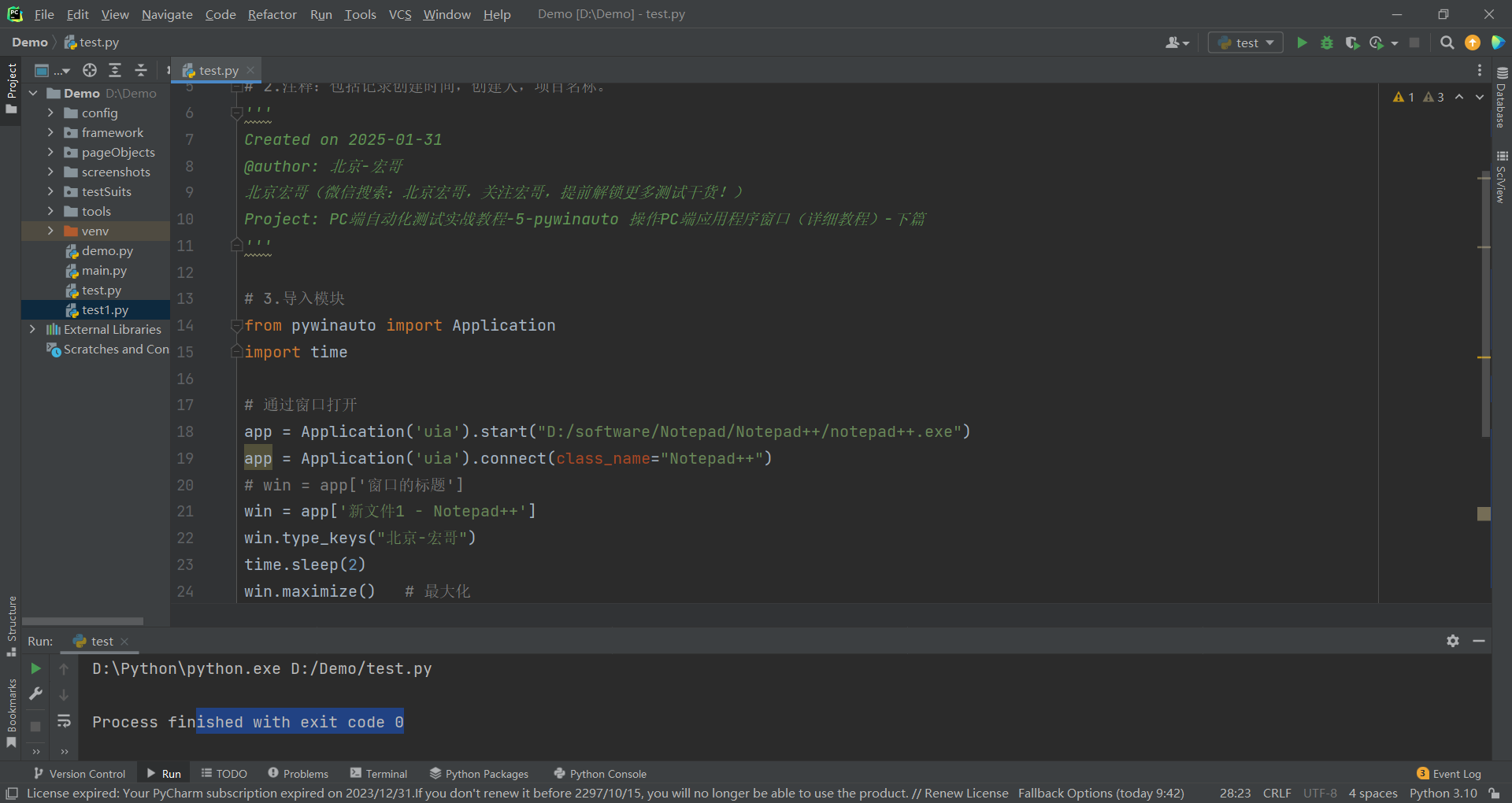Toggle read-only lock icon in status bar

point(1494,794)
